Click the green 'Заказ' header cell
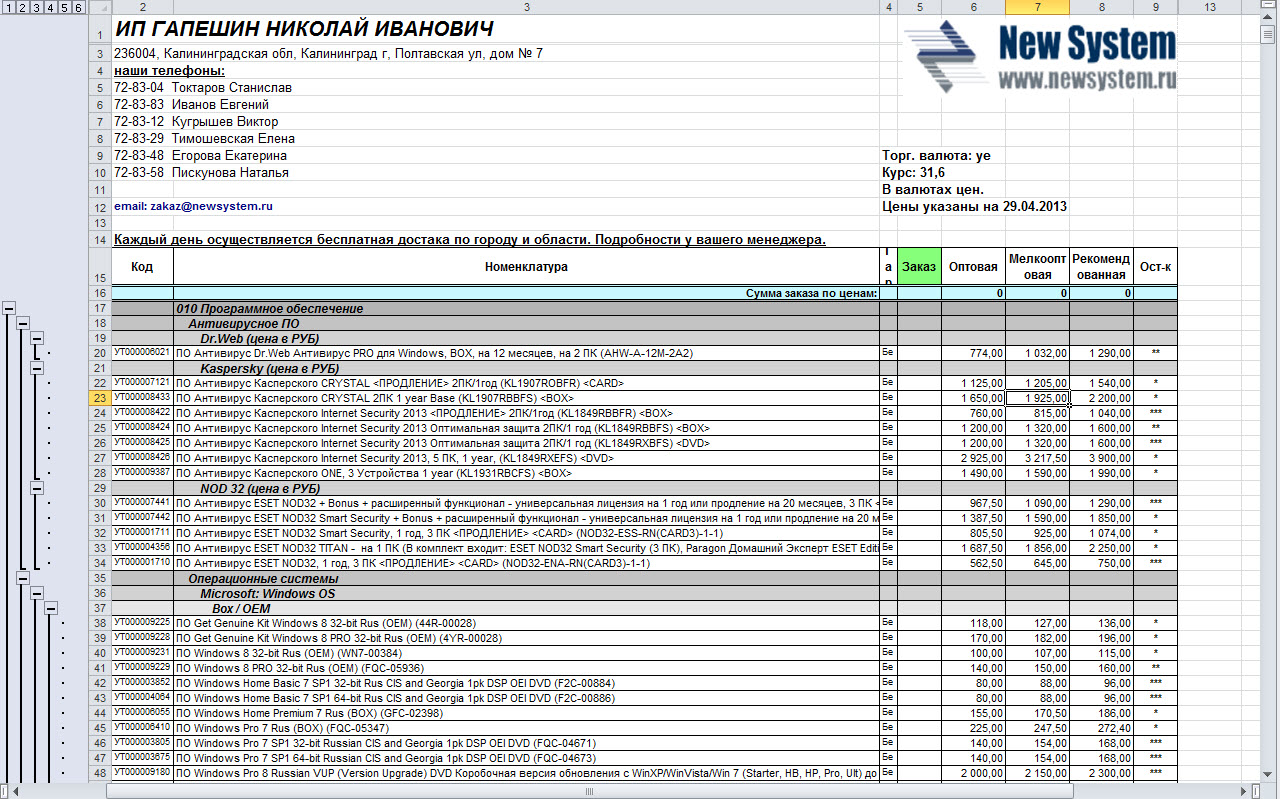 coord(919,267)
